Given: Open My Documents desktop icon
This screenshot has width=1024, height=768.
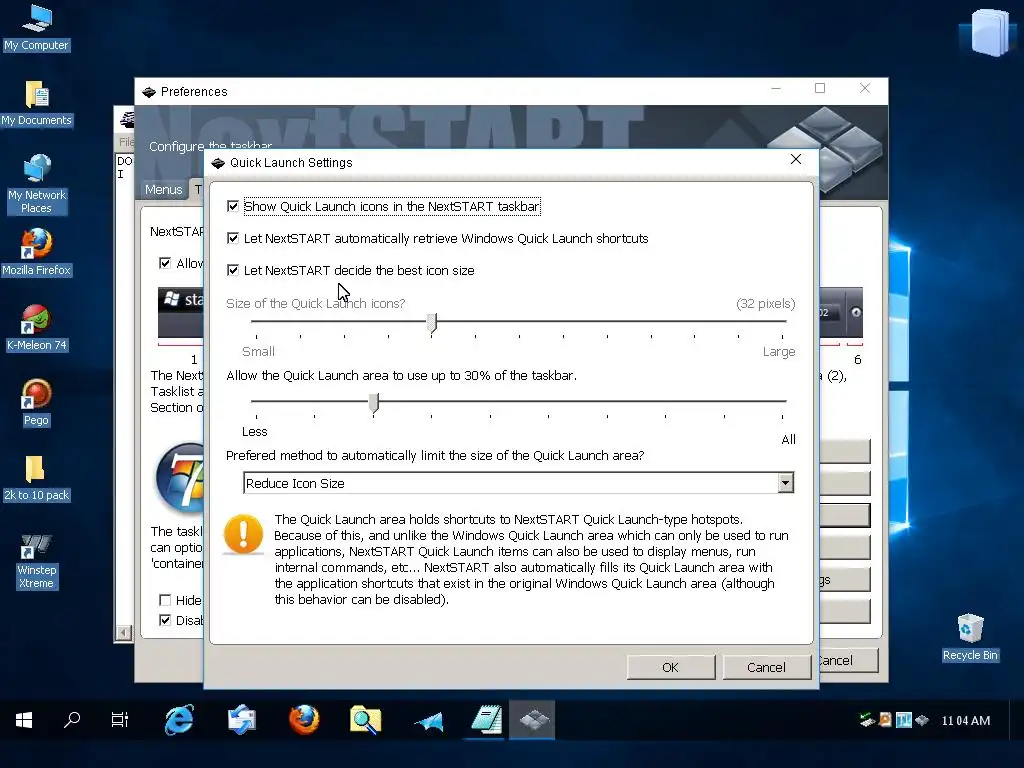Looking at the screenshot, I should pyautogui.click(x=36, y=103).
